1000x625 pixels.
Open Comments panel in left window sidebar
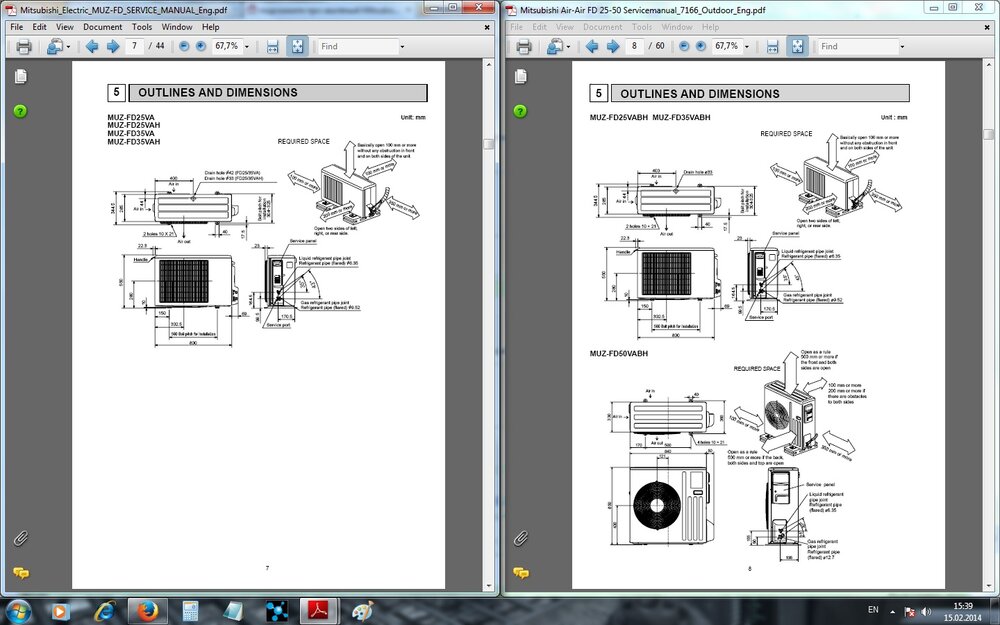(x=20, y=573)
